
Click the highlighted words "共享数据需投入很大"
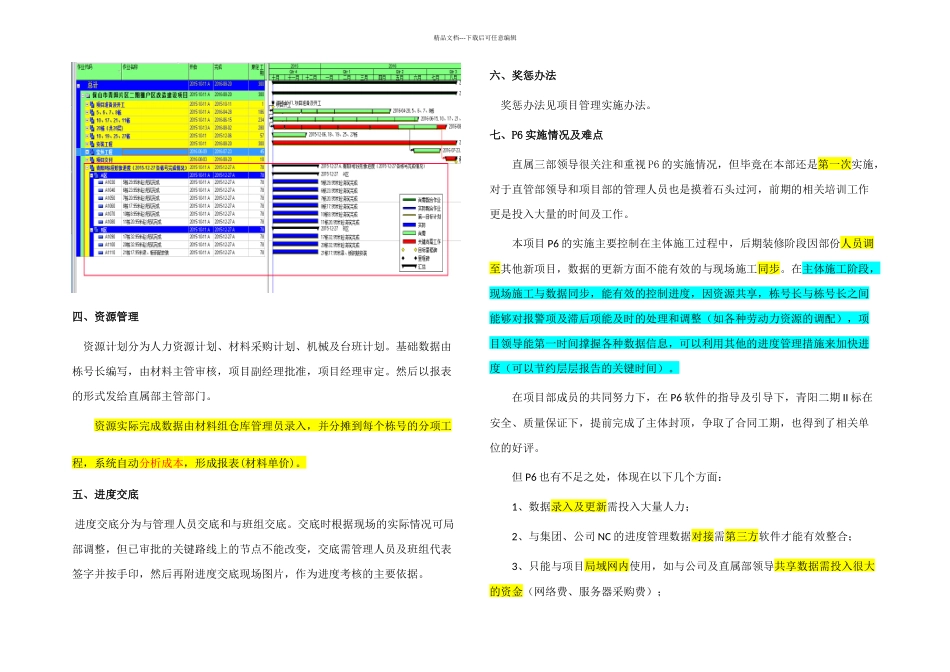[x=825, y=566]
